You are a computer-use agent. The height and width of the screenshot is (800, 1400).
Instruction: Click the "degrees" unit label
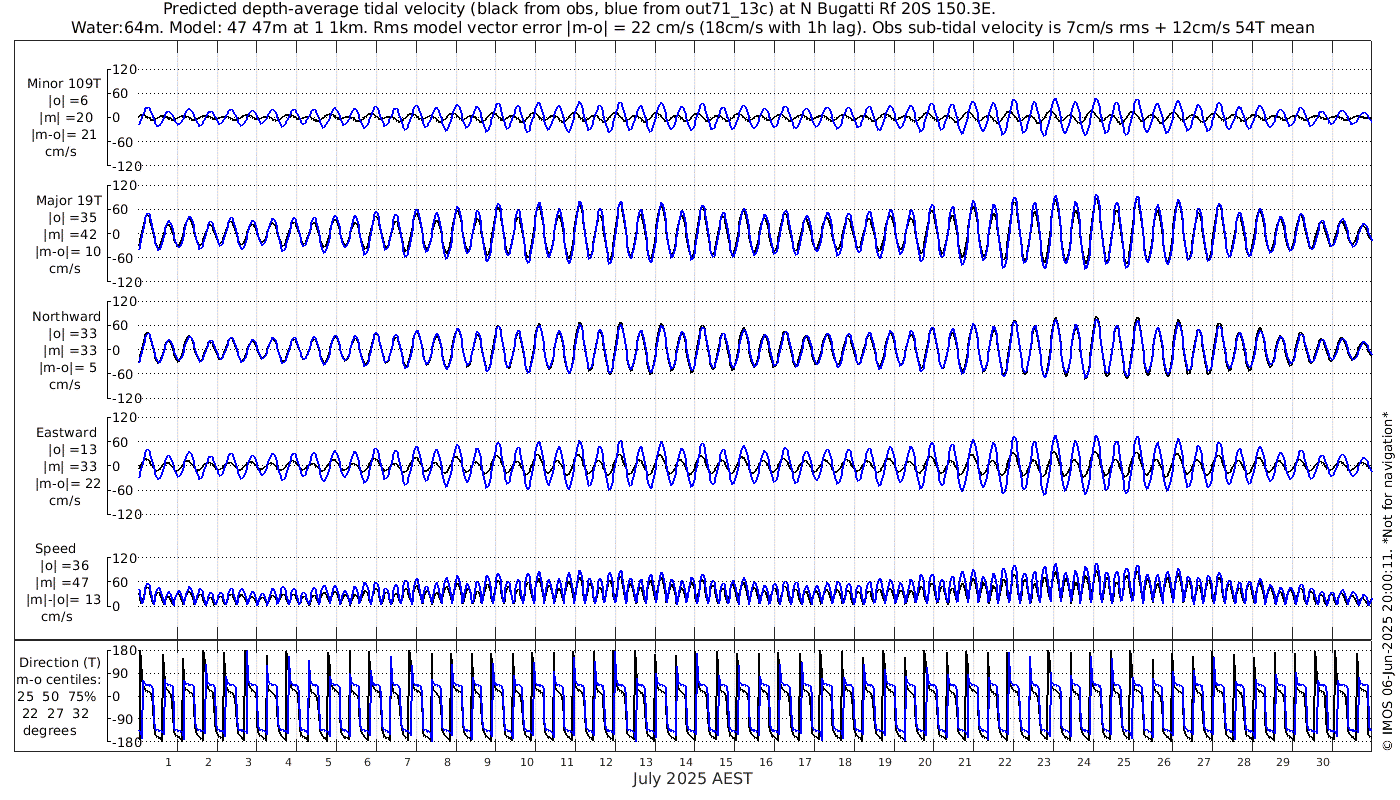50,730
